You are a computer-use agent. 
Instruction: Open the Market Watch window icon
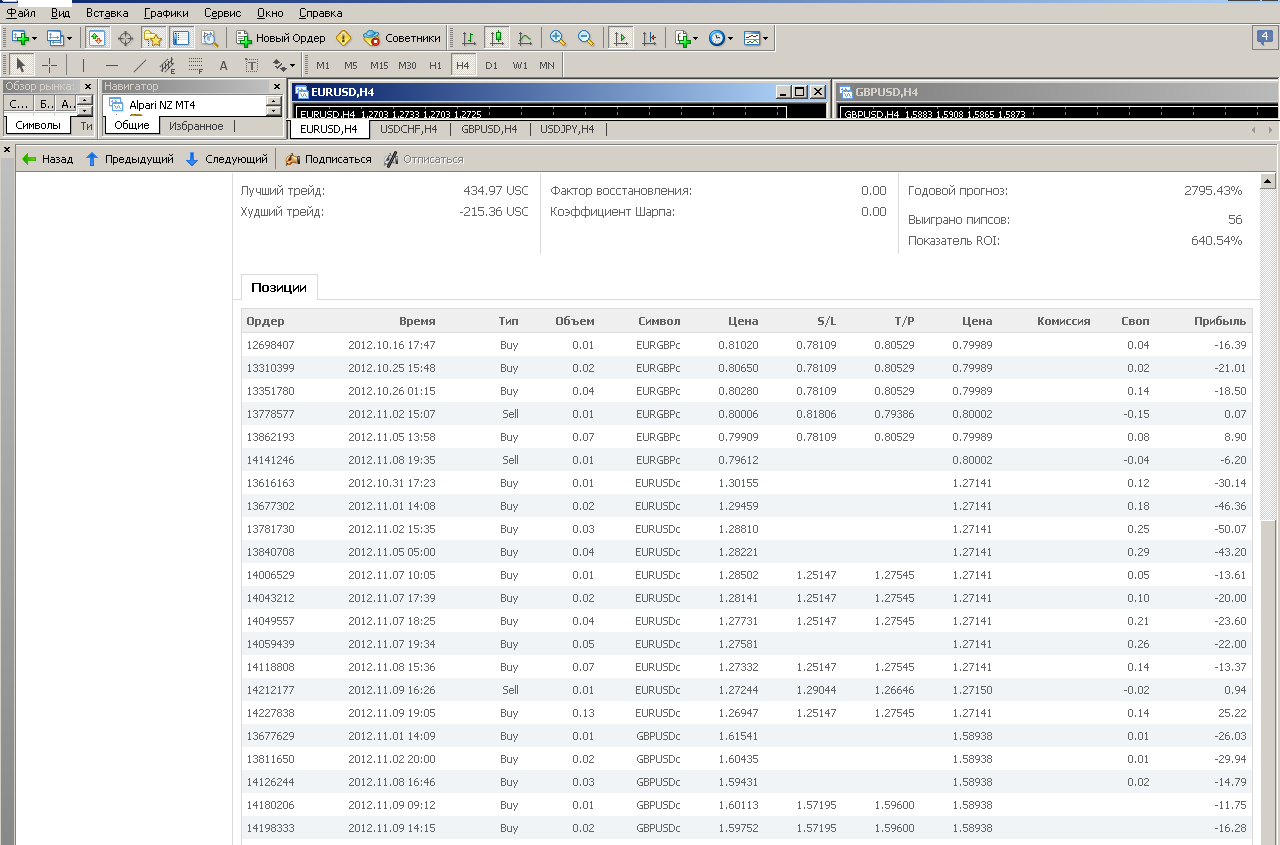(97, 38)
